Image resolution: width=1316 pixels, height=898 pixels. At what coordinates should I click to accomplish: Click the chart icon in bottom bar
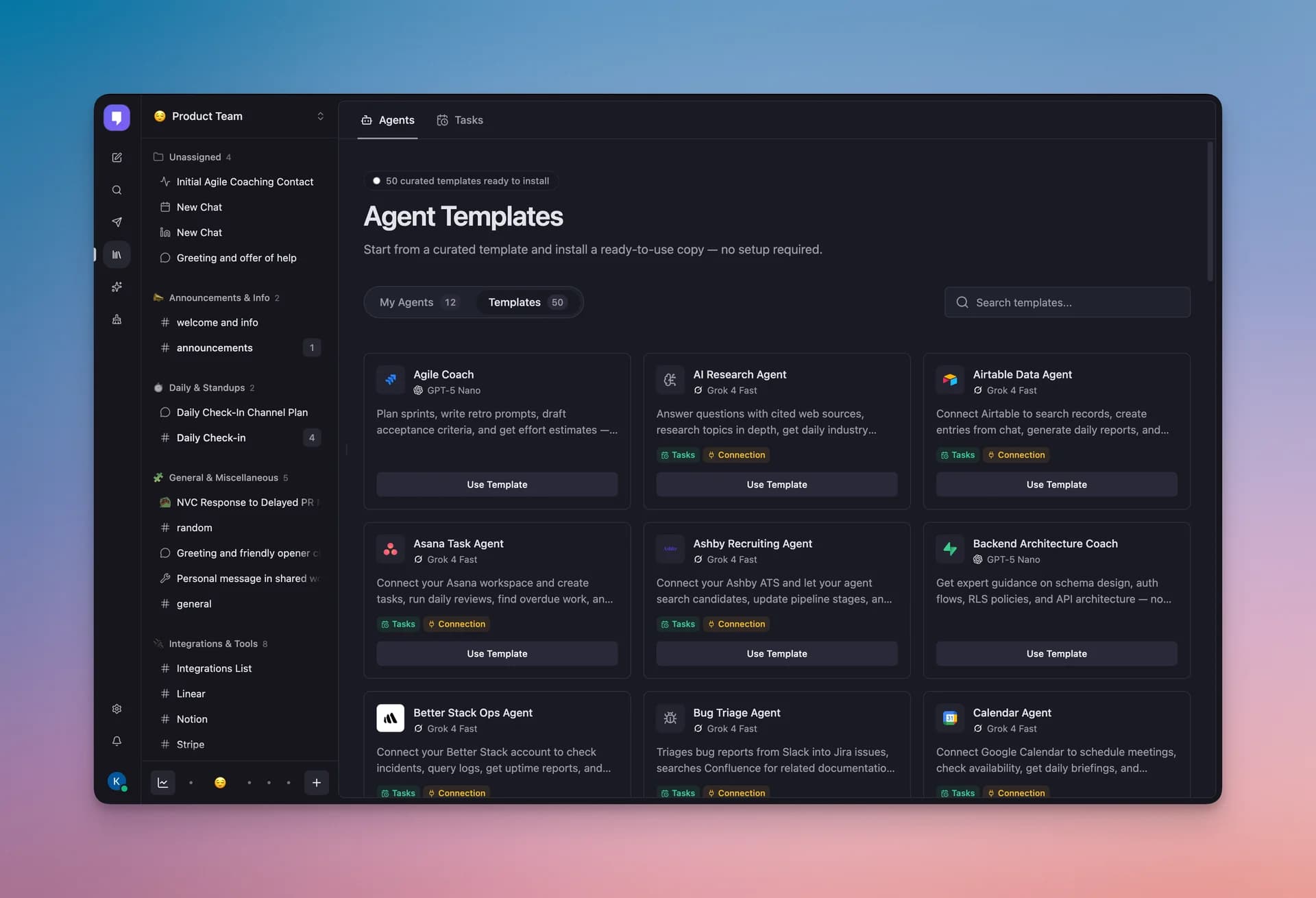pos(163,783)
